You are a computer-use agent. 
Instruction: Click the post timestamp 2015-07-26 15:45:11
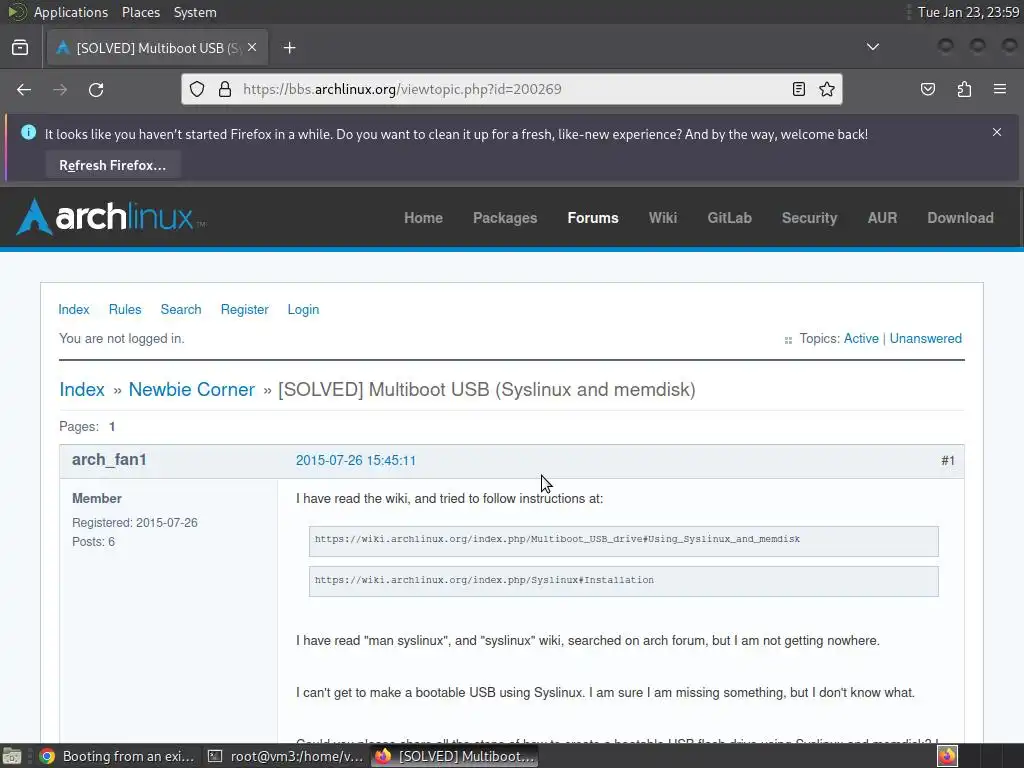tap(356, 460)
